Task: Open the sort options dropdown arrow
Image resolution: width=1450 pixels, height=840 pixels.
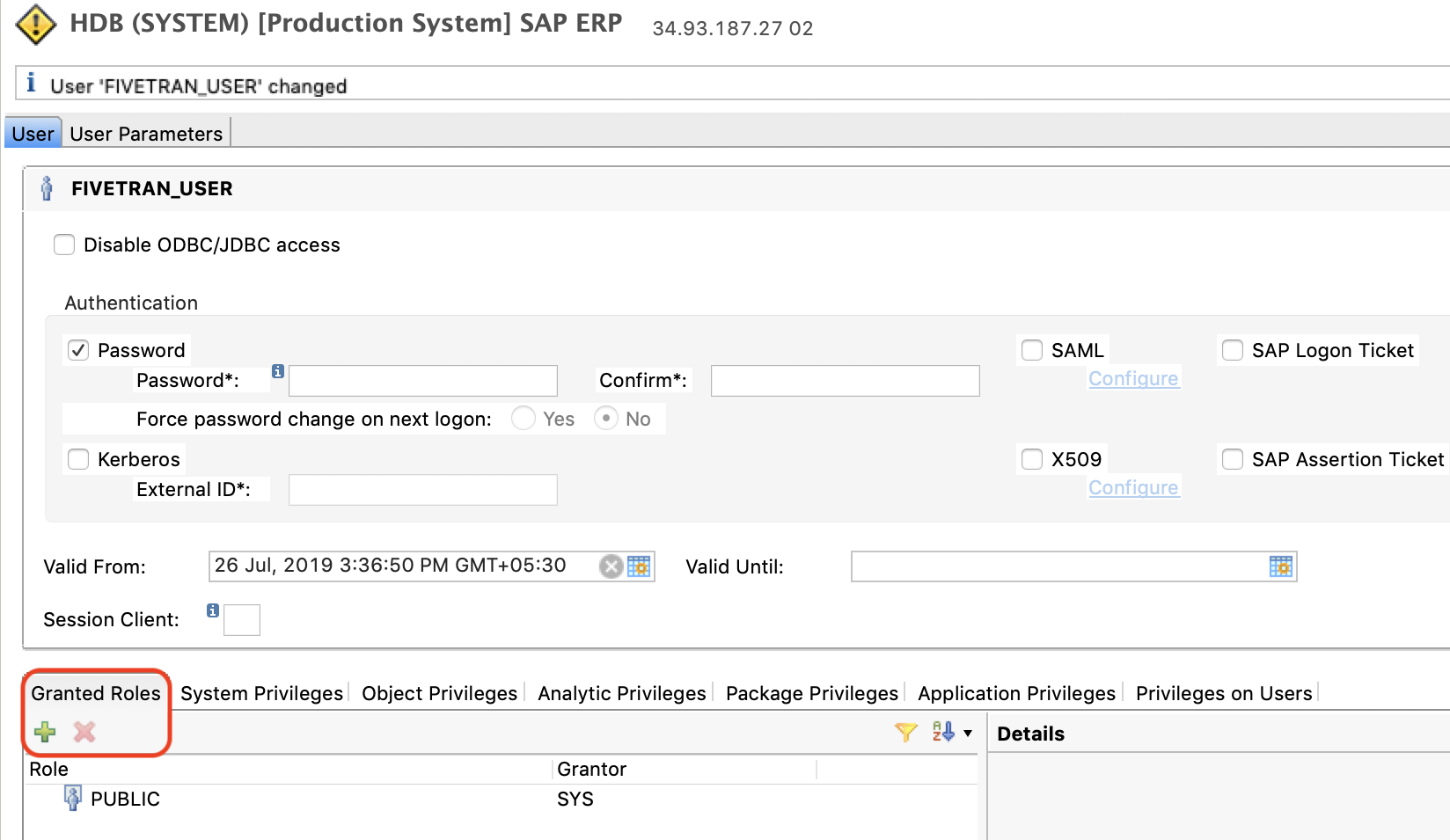Action: 968,733
